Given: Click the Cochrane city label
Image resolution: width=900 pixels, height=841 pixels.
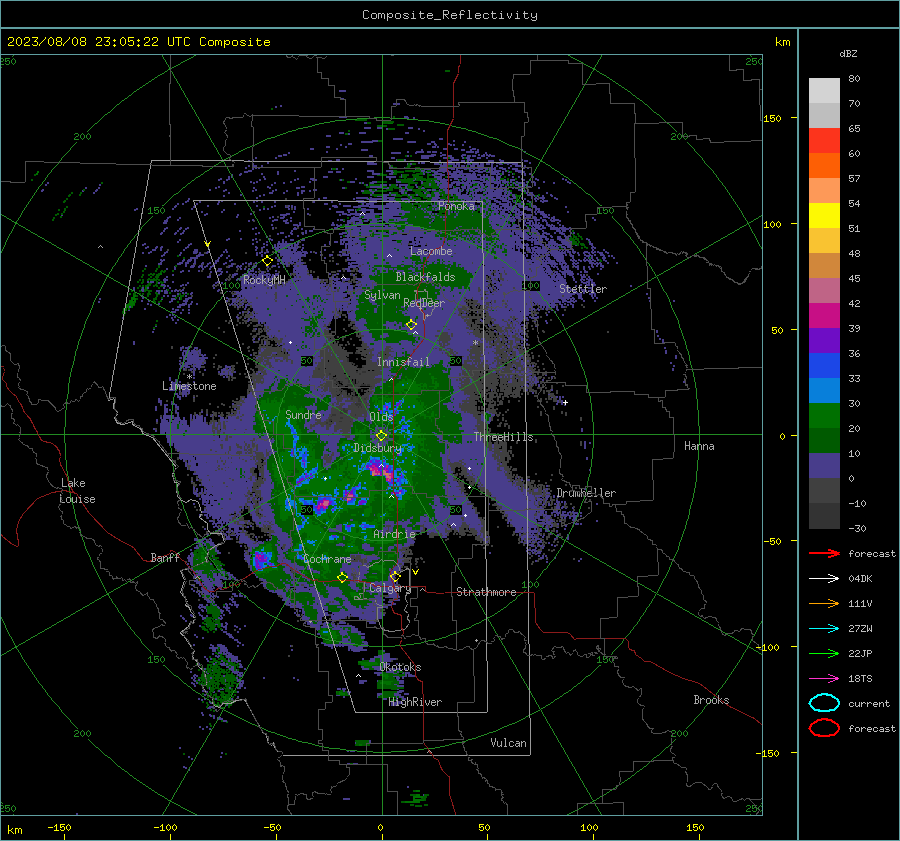Looking at the screenshot, I should click(x=327, y=559).
